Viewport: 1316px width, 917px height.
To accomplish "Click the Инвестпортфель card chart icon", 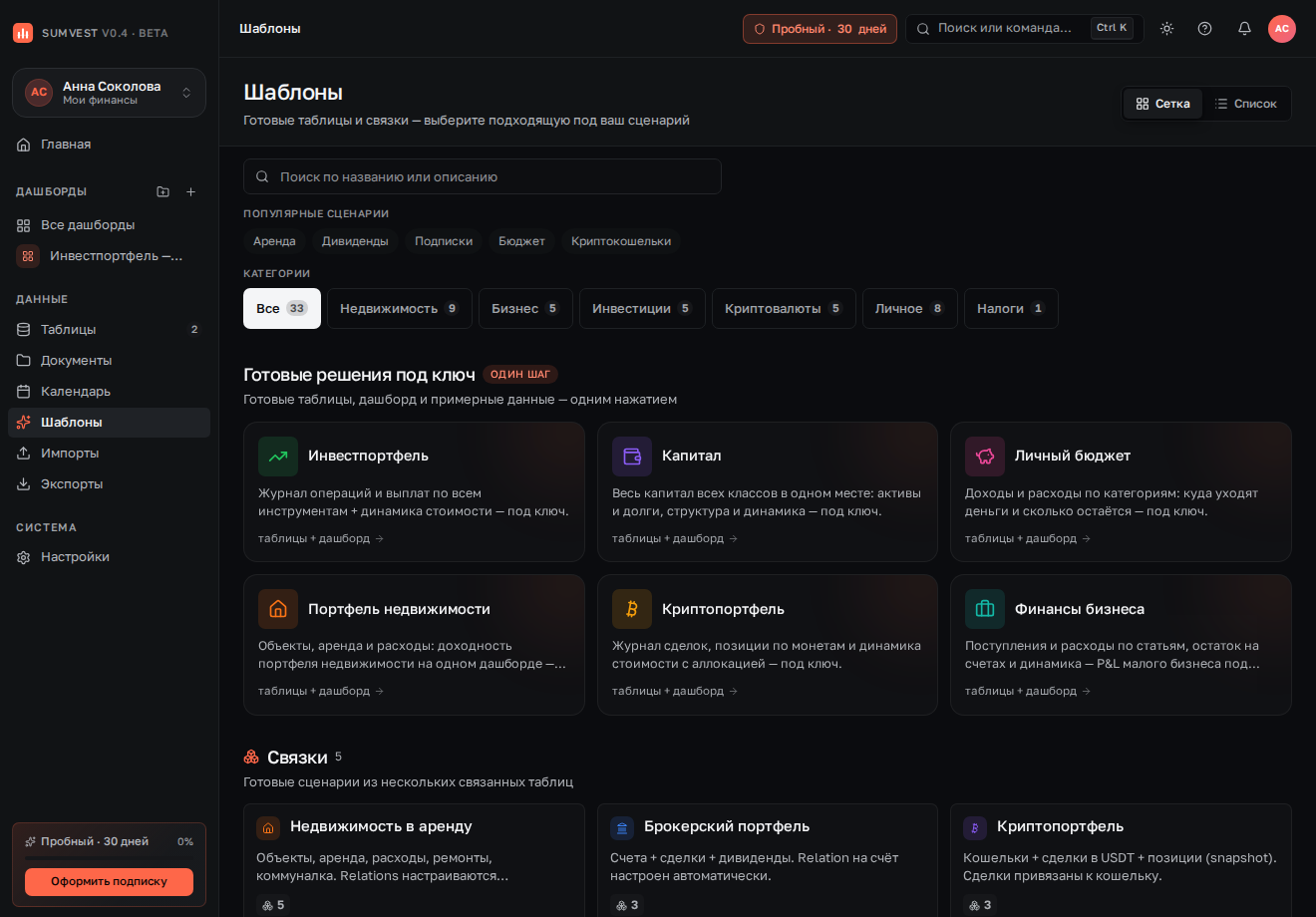I will coord(278,457).
